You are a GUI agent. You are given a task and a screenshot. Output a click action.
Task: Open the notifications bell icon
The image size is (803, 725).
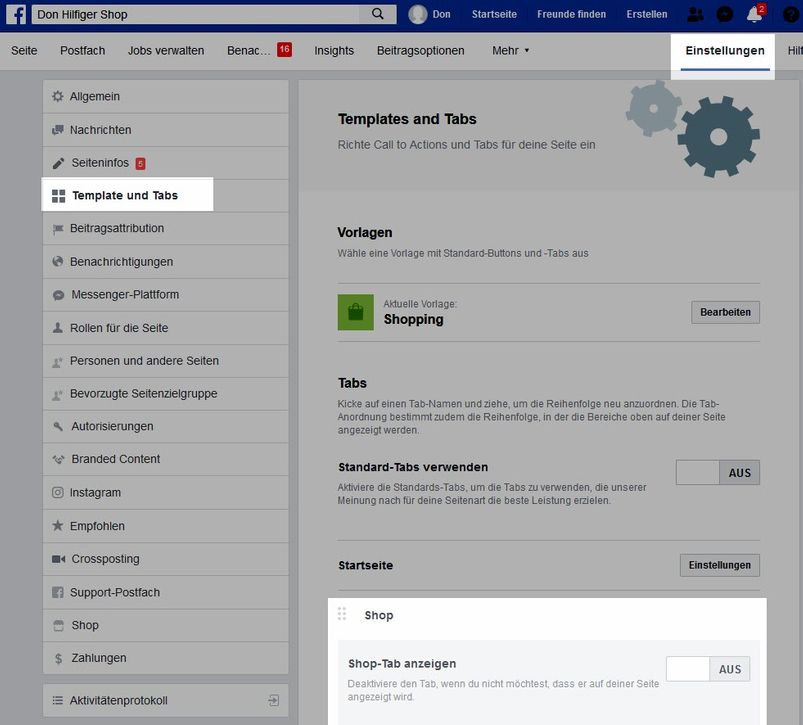754,15
